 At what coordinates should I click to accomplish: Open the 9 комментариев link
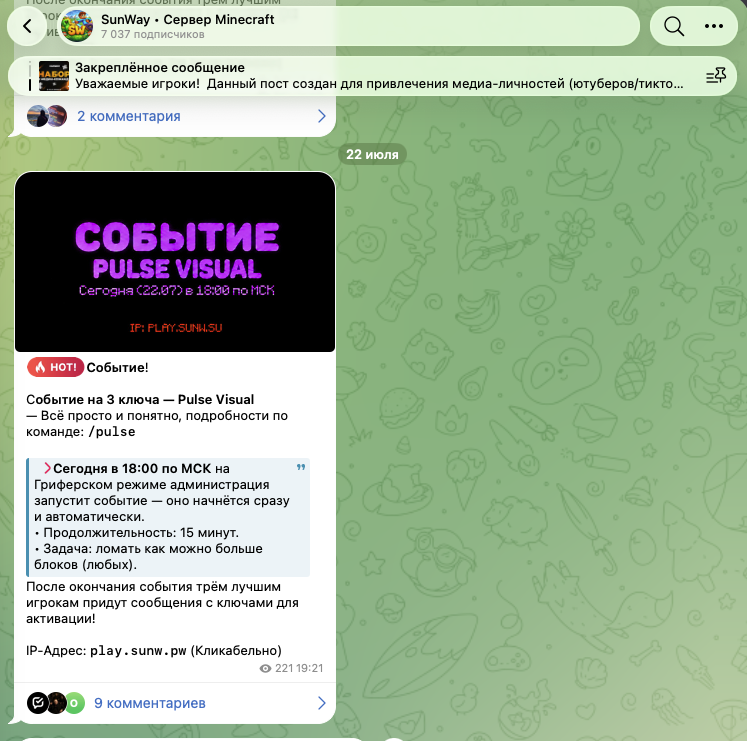pyautogui.click(x=150, y=703)
